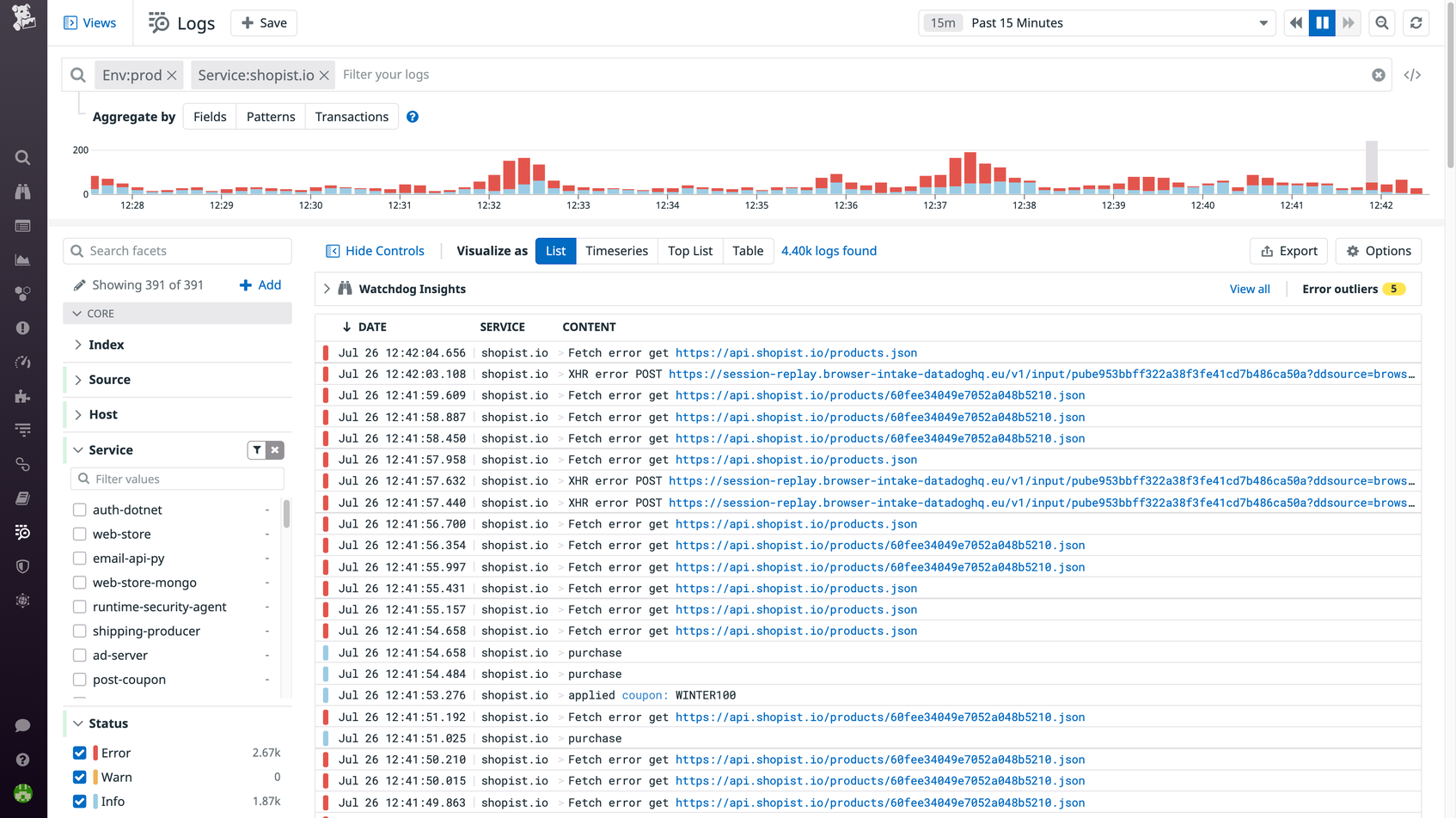This screenshot has width=1456, height=818.
Task: Click the zoom-out magnifier icon top right
Action: click(x=1381, y=22)
